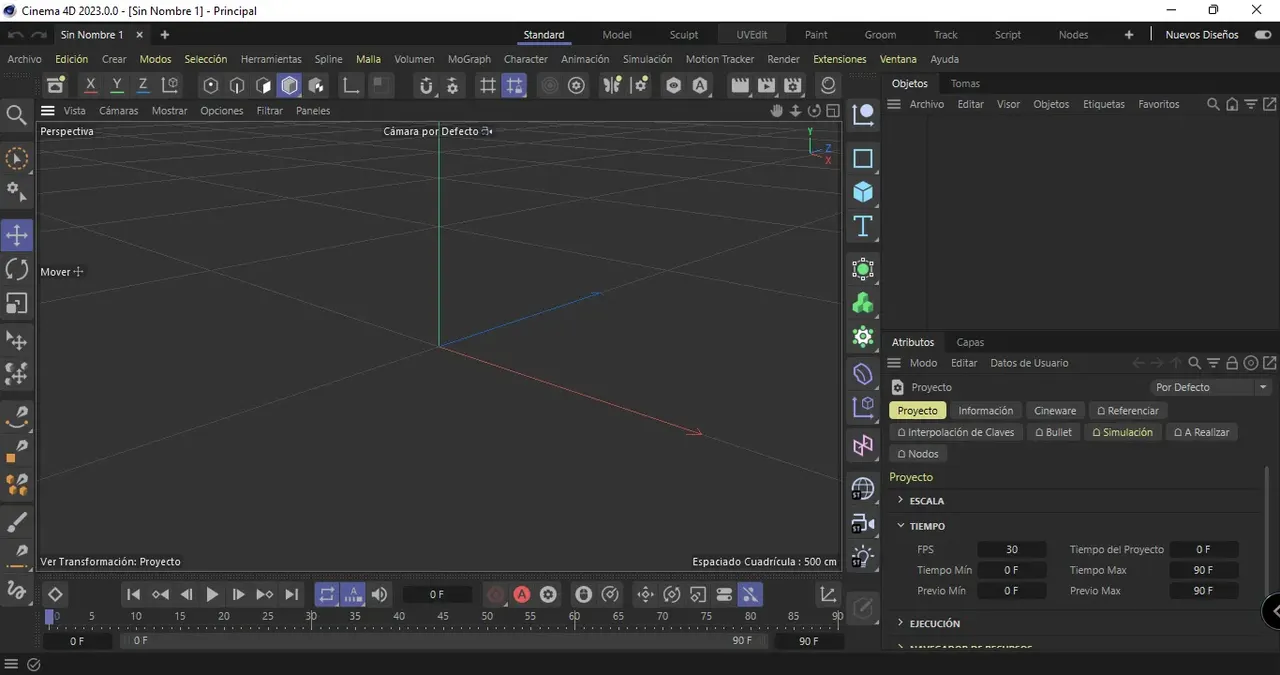Enable snapping magnet icon
This screenshot has height=675, width=1280.
point(426,86)
